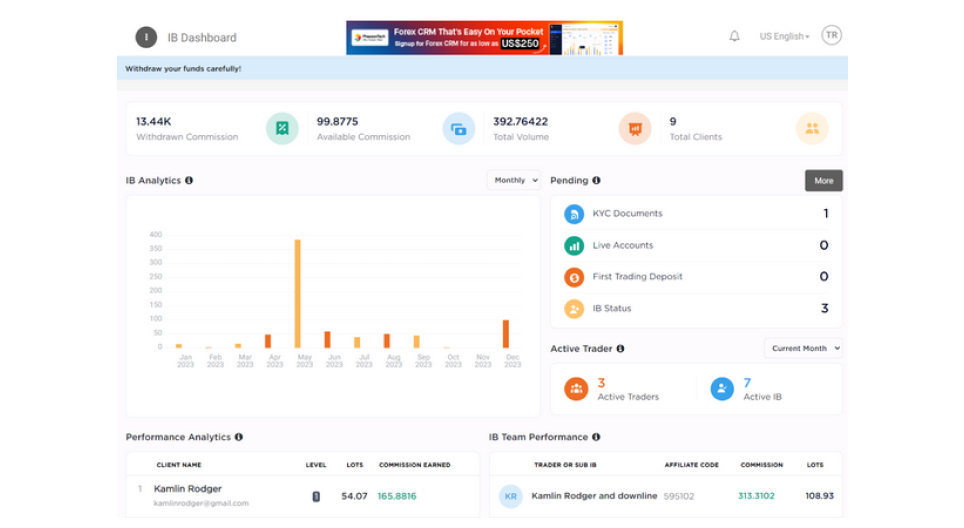Click the Total Clients people icon
The height and width of the screenshot is (528, 964).
coord(812,128)
